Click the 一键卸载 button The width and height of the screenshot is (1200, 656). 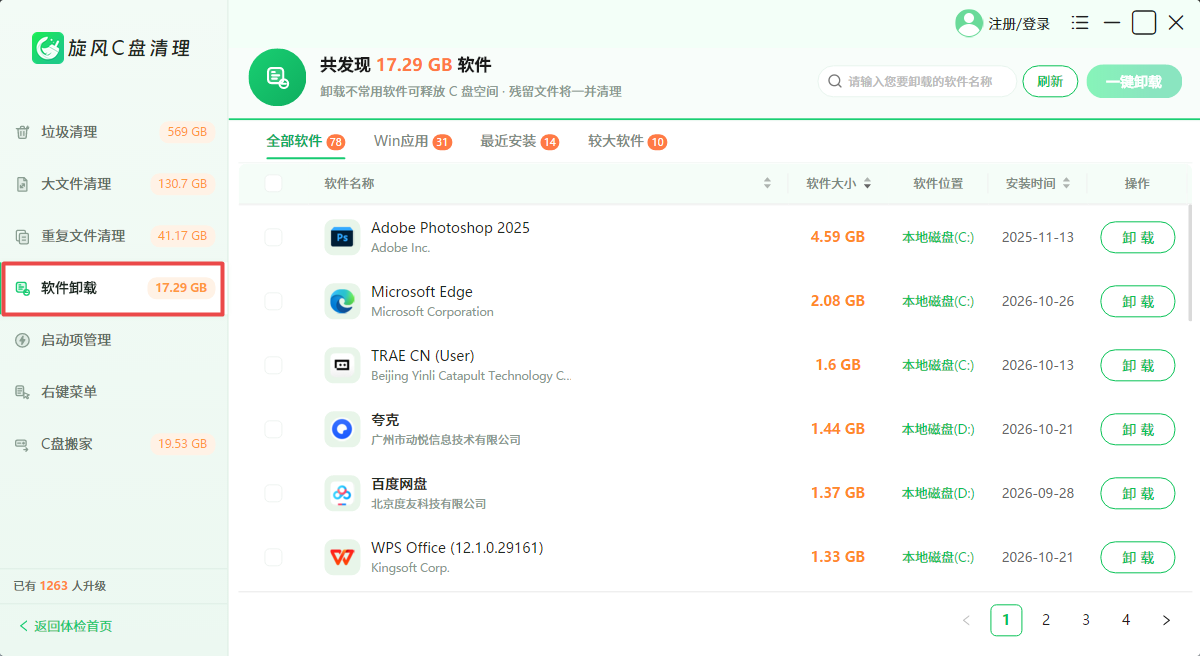coord(1134,81)
